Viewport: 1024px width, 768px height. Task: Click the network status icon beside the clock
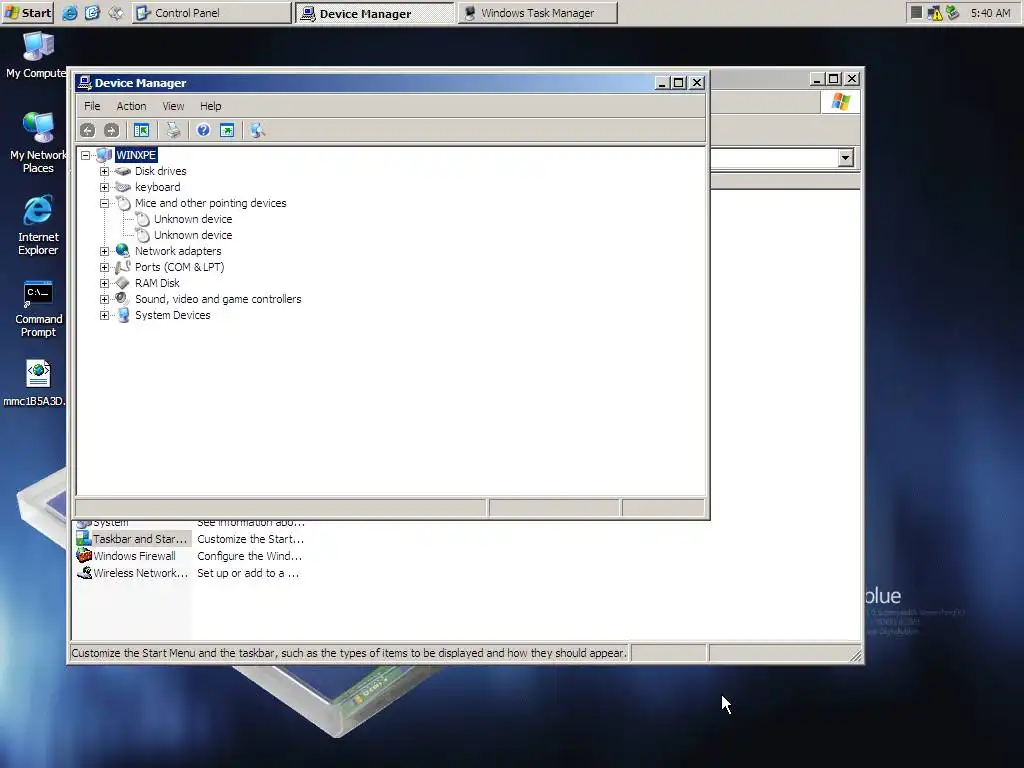click(x=953, y=13)
